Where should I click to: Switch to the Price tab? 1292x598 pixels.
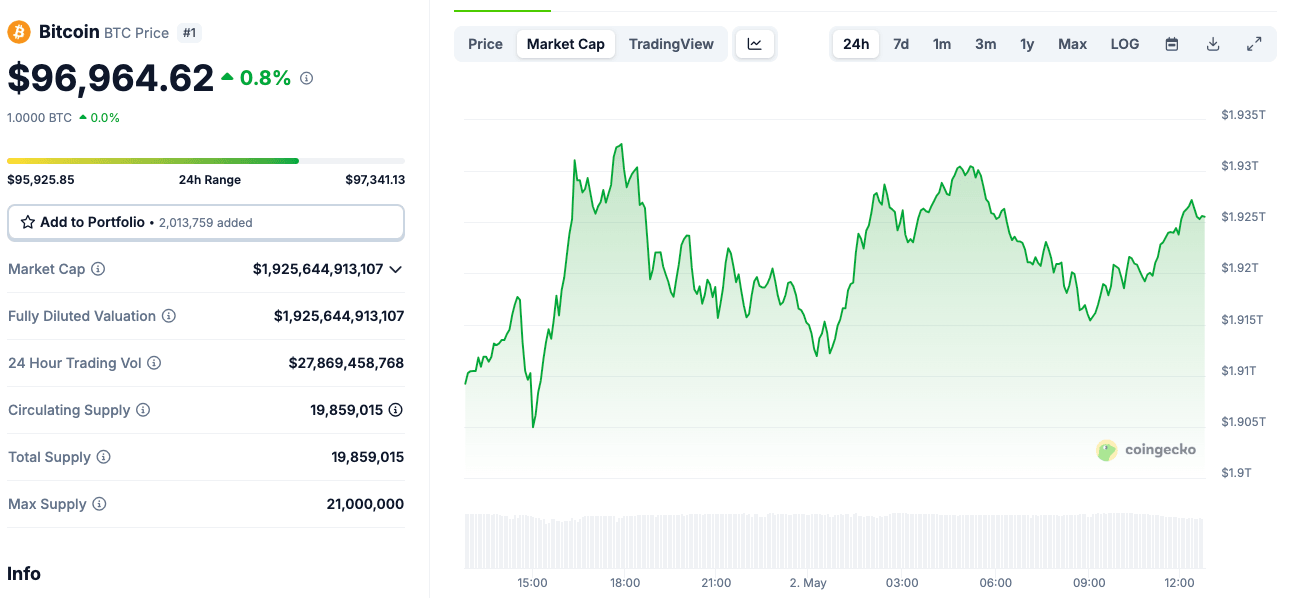[x=485, y=44]
